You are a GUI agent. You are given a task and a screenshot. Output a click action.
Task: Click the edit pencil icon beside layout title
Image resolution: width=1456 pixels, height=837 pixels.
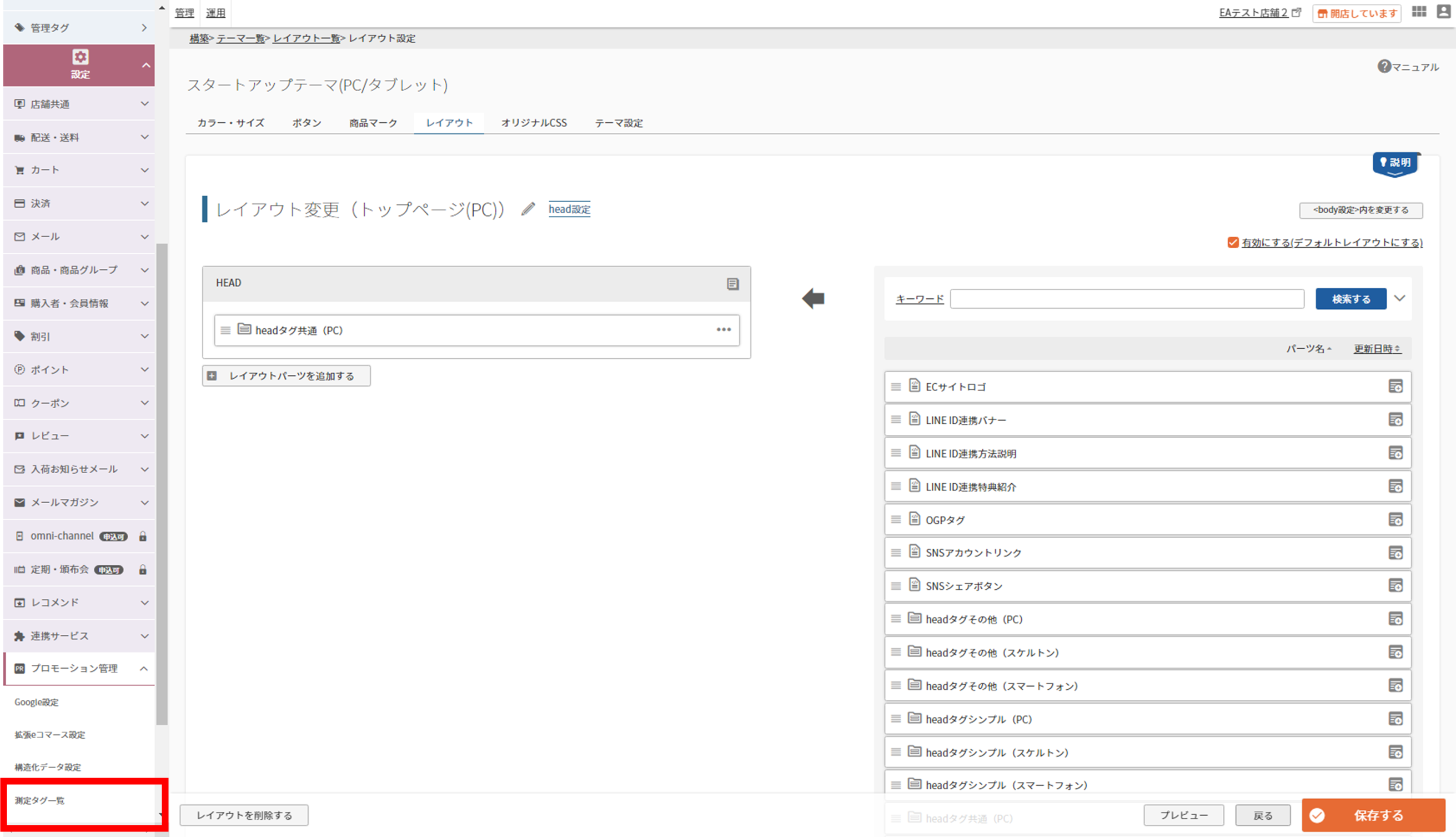click(x=528, y=209)
